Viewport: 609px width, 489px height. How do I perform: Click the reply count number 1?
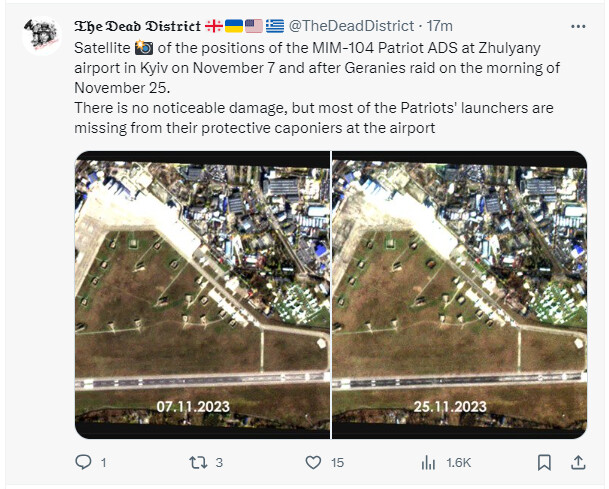[x=103, y=463]
